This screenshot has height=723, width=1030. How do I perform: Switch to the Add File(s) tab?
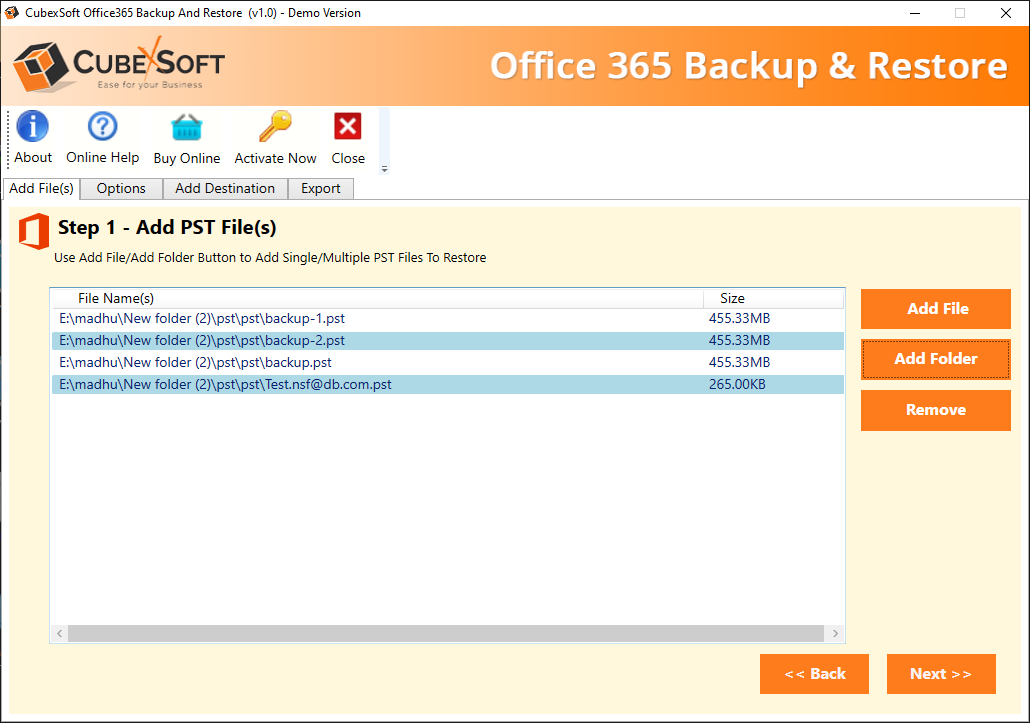coord(41,188)
